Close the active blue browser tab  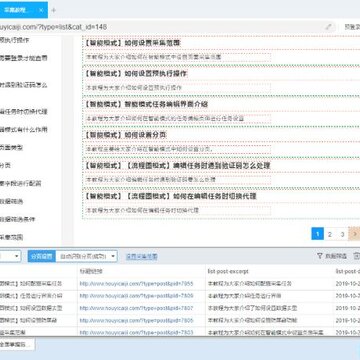pyautogui.click(x=41, y=10)
